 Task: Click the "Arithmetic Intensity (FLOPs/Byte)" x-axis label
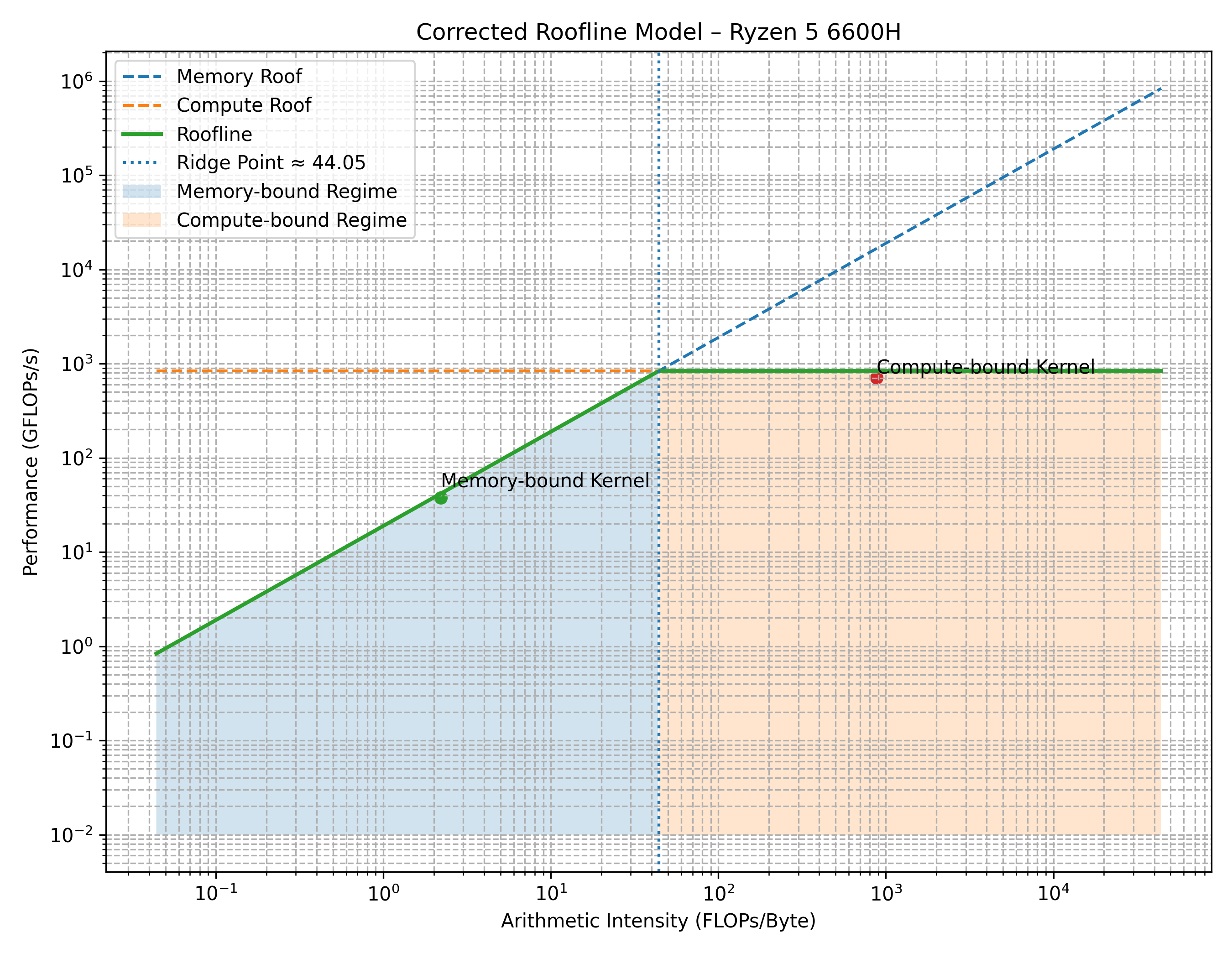[658, 921]
